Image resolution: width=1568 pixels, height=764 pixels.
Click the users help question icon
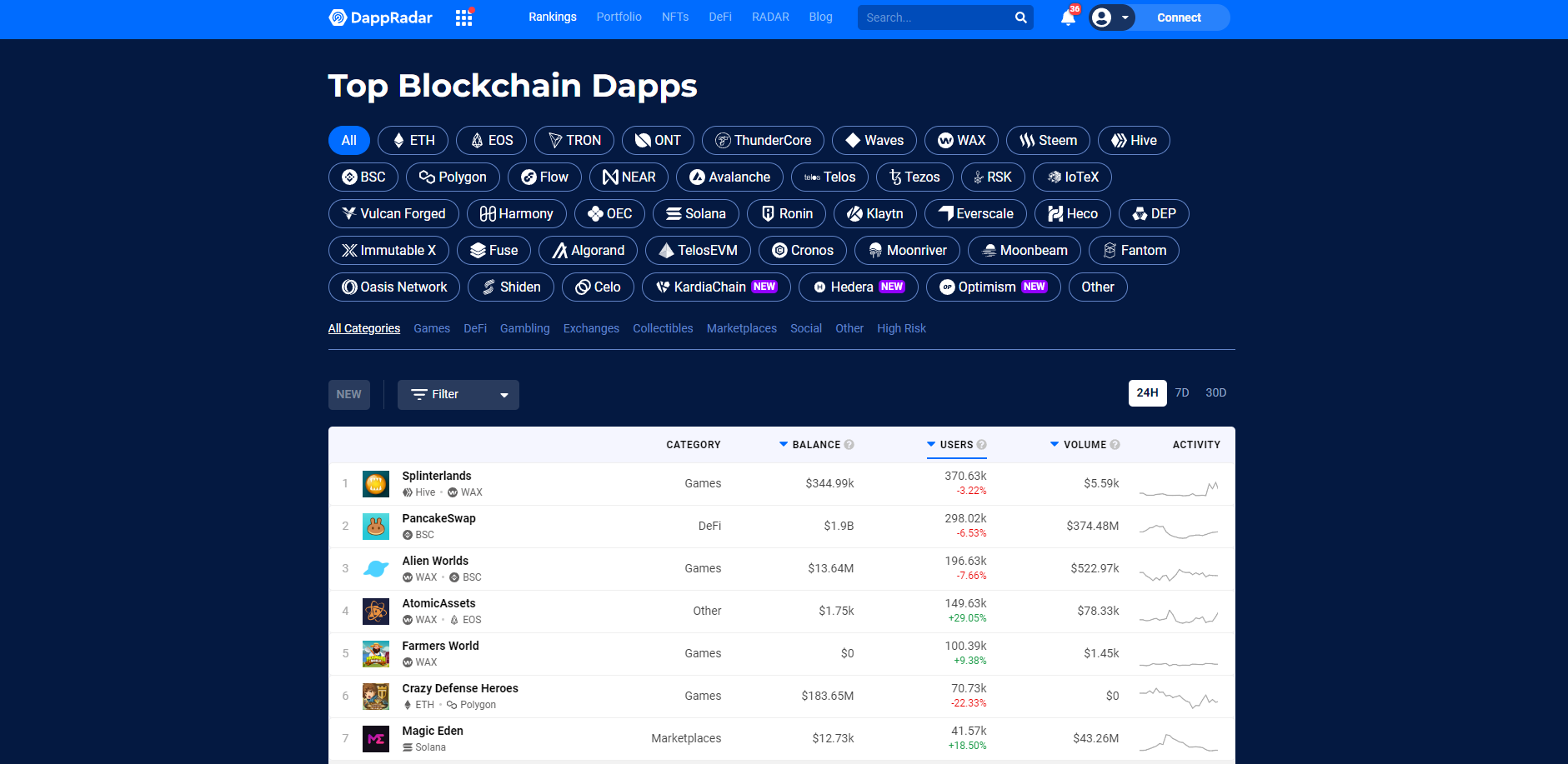(981, 445)
